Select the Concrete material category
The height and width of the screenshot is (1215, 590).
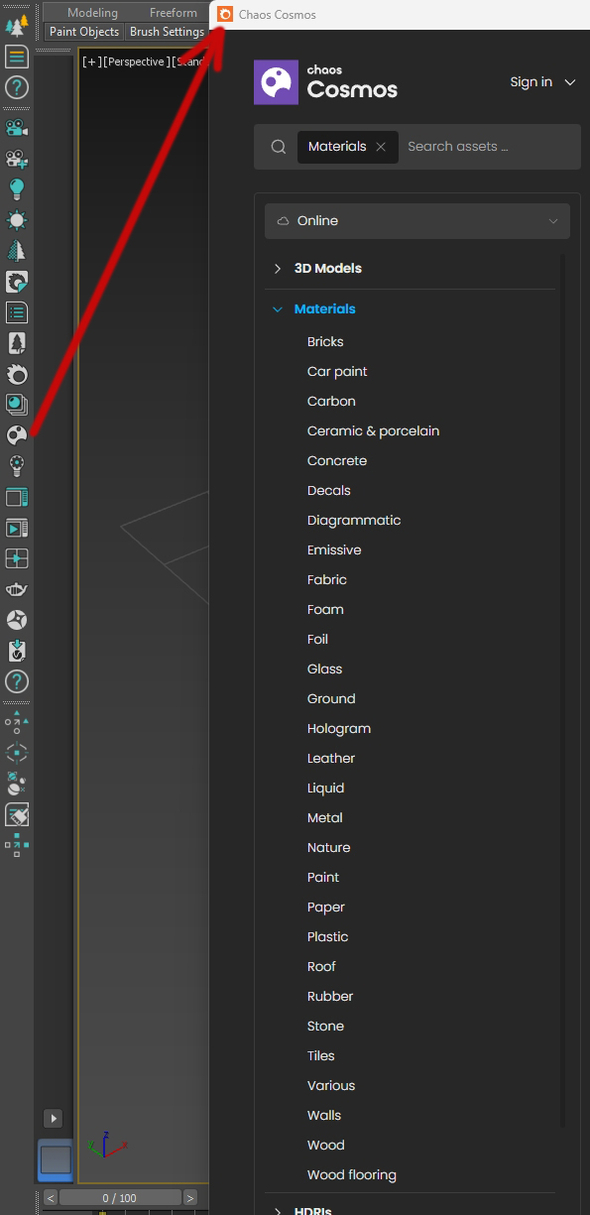point(337,461)
